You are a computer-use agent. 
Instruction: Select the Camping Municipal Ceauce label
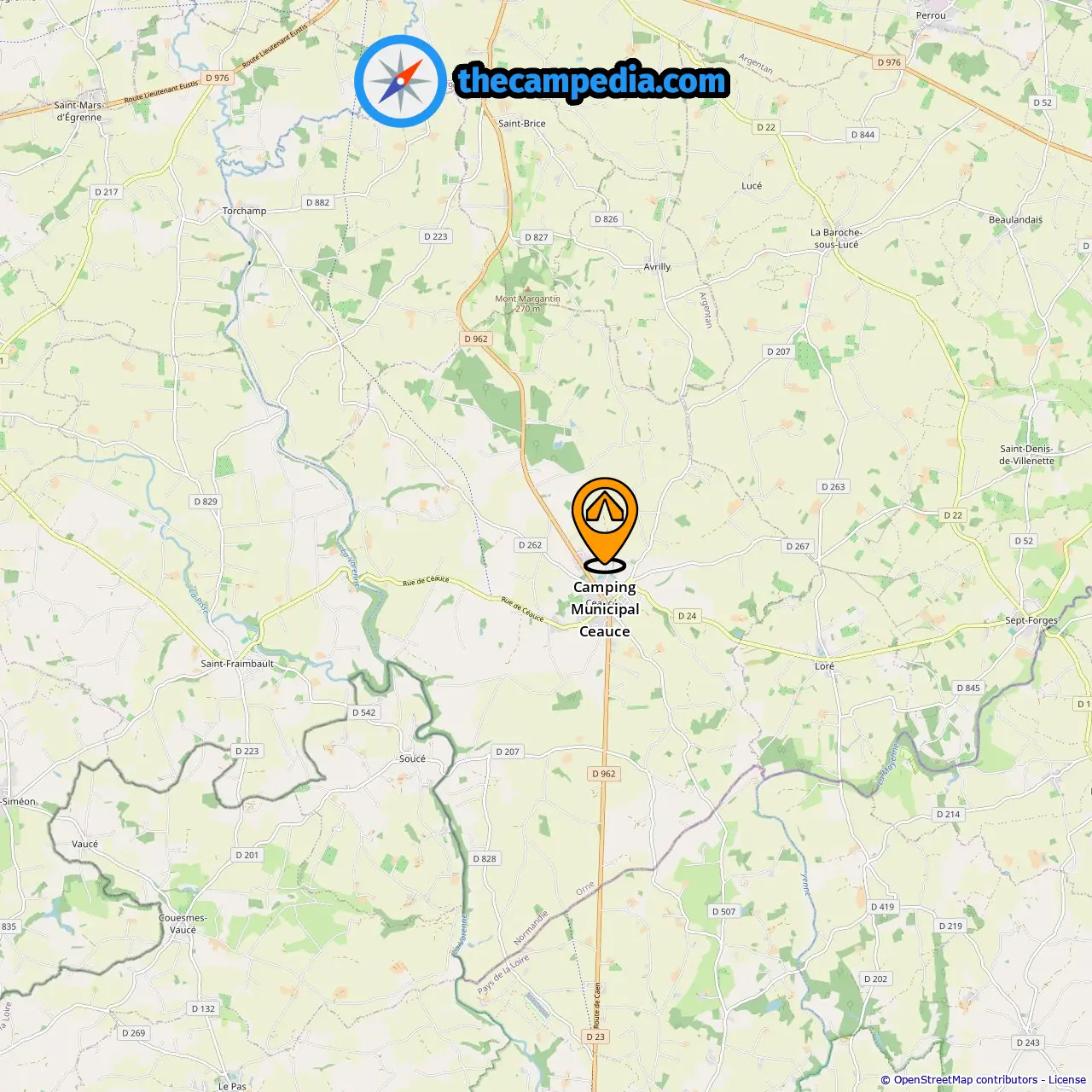[605, 609]
